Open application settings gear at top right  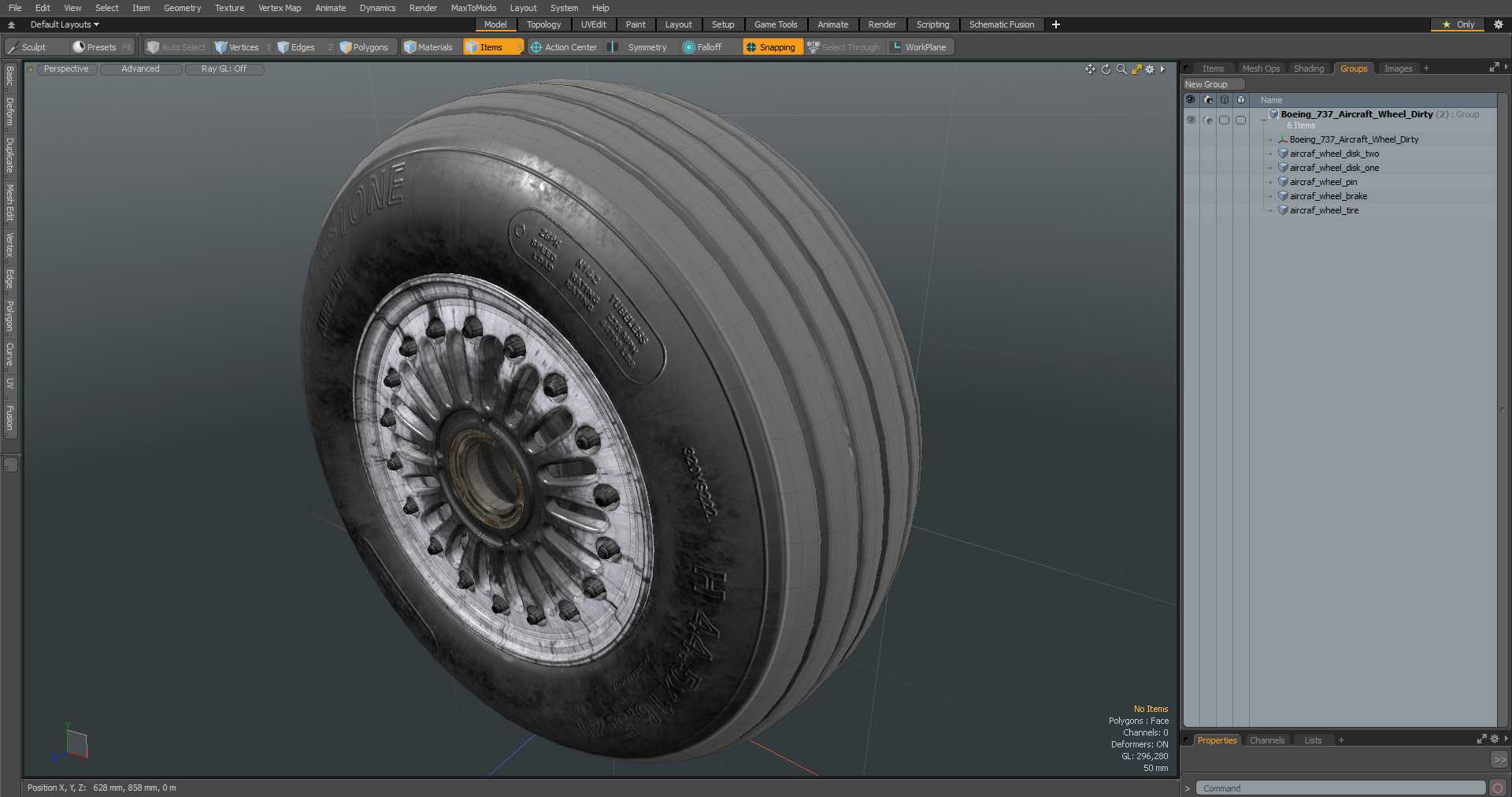click(1499, 24)
